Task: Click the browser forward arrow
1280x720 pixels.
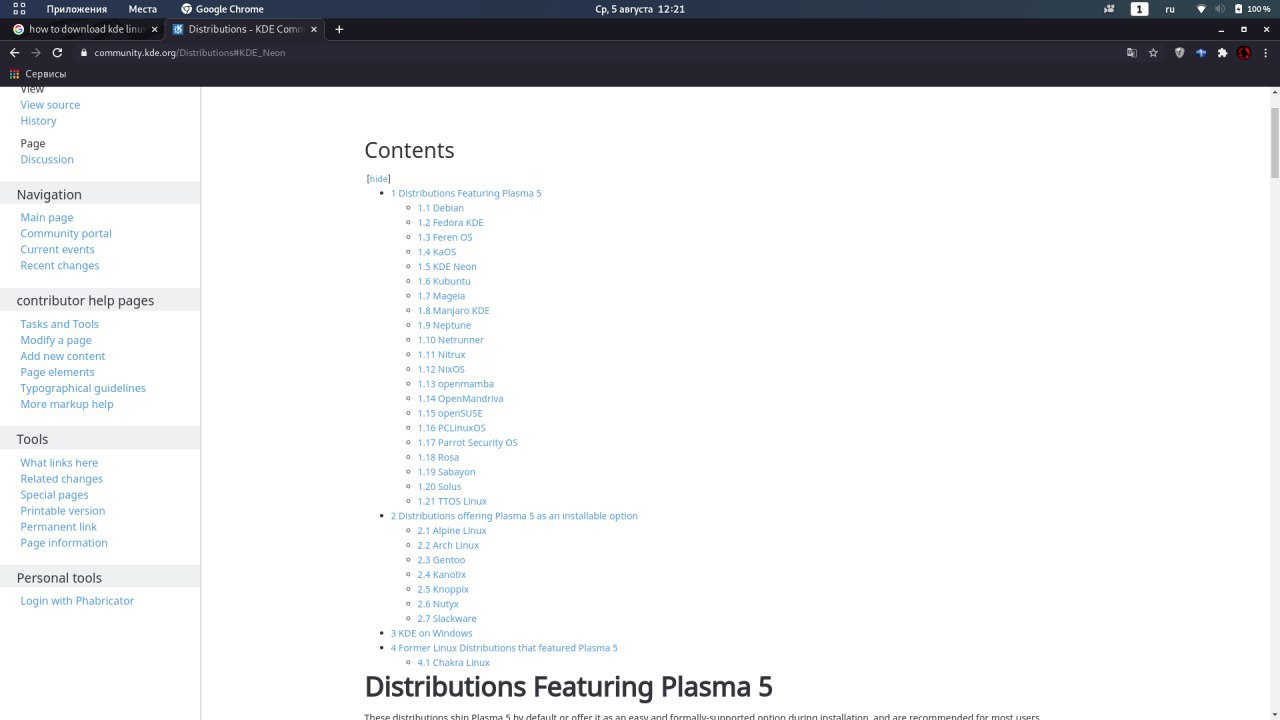Action: coord(36,53)
